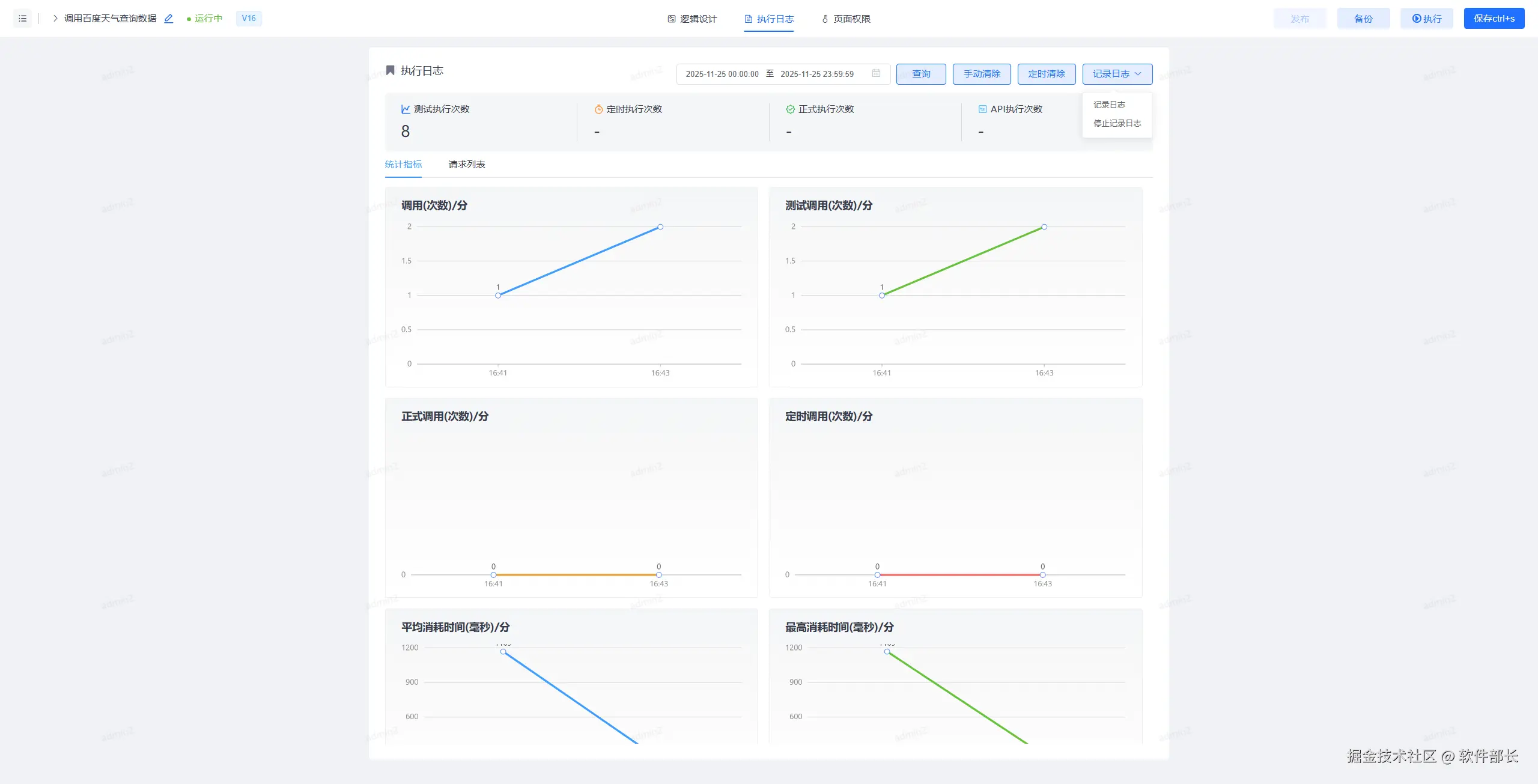Image resolution: width=1538 pixels, height=784 pixels.
Task: Click the start date input field
Action: tap(722, 74)
